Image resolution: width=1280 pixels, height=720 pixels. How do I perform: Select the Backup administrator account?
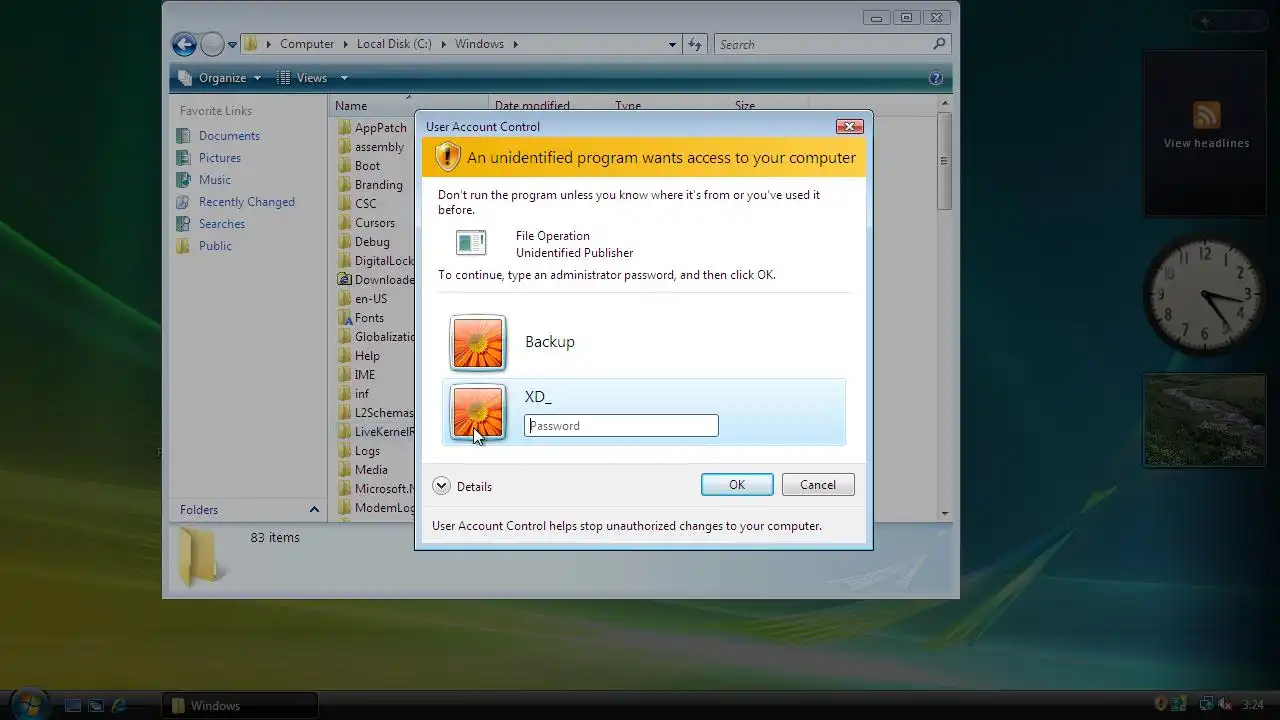[x=644, y=342]
